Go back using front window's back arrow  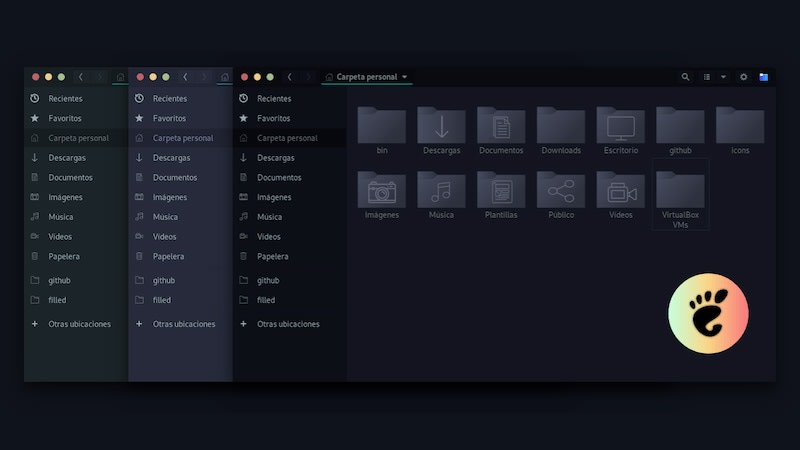click(290, 77)
